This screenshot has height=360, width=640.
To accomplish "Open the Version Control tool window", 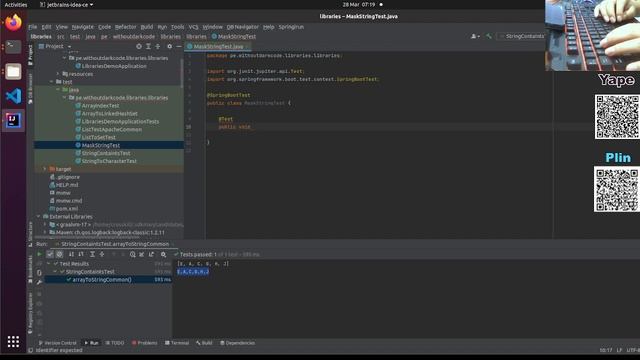I will tap(57, 343).
